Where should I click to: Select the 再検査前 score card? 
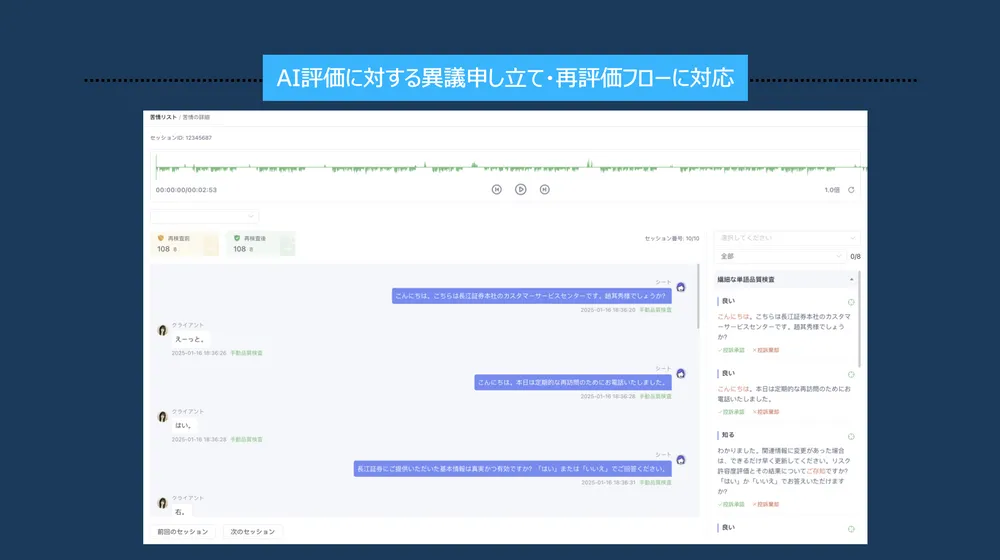point(185,244)
